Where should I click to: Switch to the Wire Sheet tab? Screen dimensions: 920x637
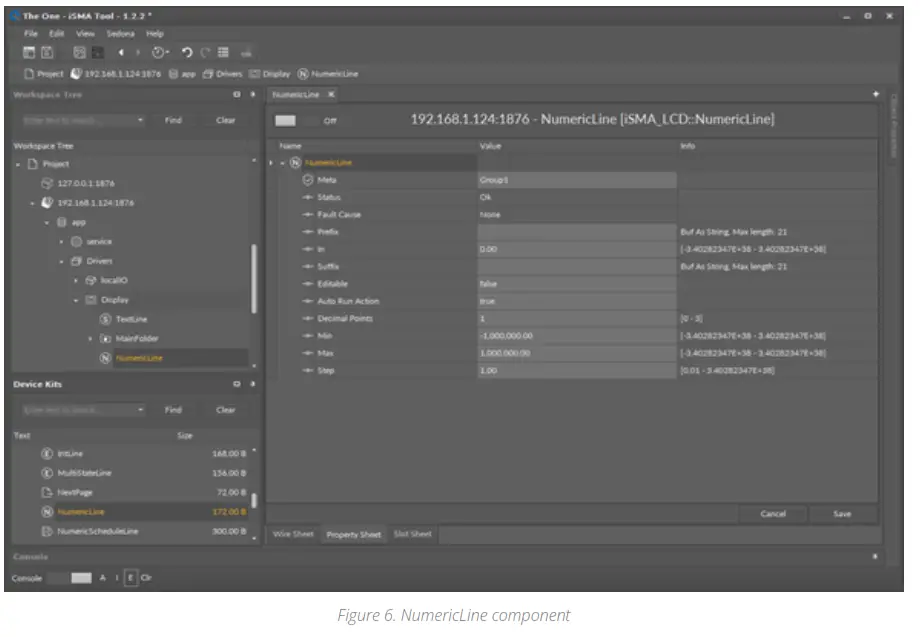pyautogui.click(x=293, y=535)
